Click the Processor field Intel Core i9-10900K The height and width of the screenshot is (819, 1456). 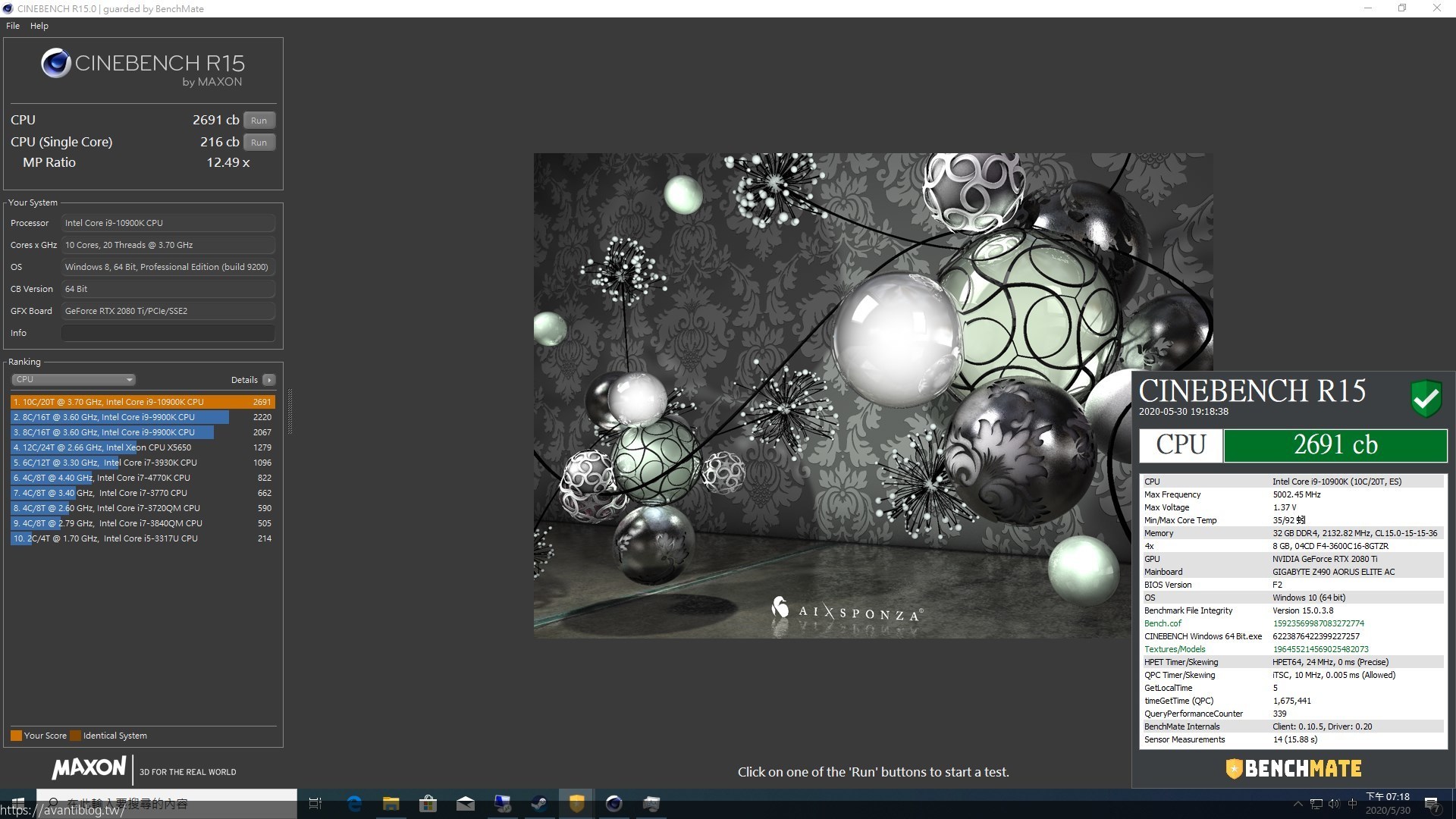pyautogui.click(x=168, y=223)
